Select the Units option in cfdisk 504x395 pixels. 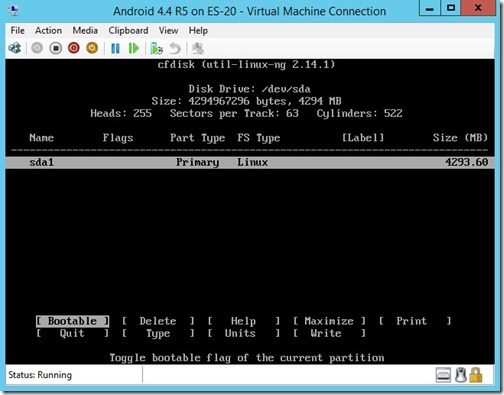click(x=244, y=333)
